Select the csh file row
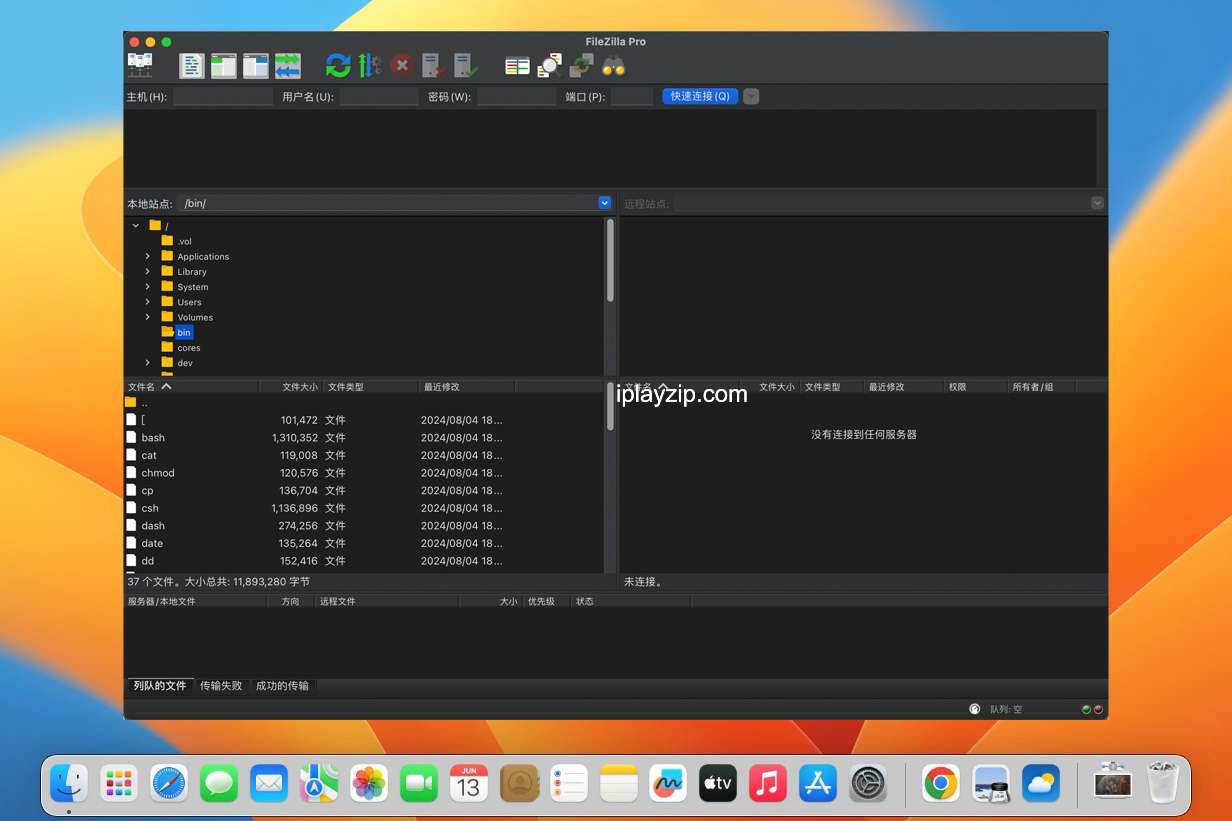Screen dimensions: 1232x821 pyautogui.click(x=363, y=508)
